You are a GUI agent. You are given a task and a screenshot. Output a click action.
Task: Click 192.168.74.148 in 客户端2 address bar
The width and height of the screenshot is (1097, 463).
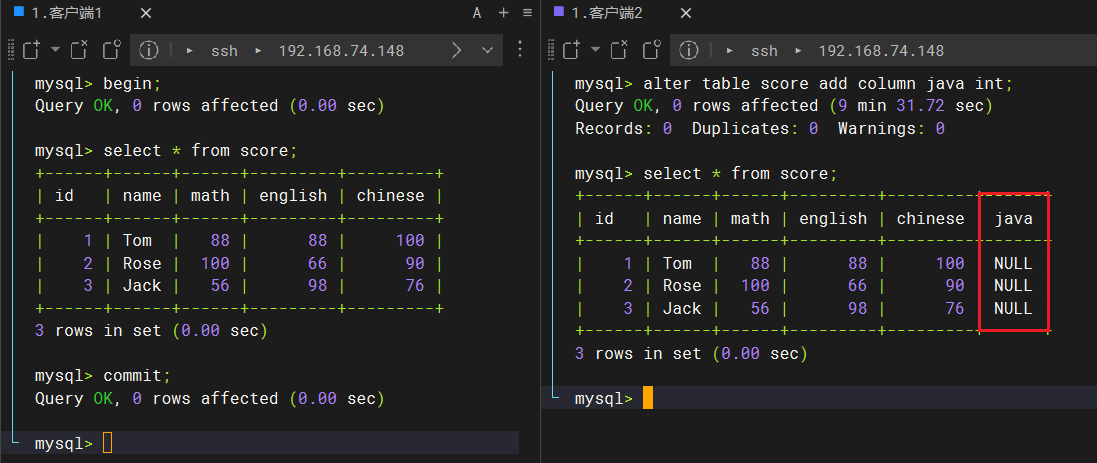click(881, 51)
